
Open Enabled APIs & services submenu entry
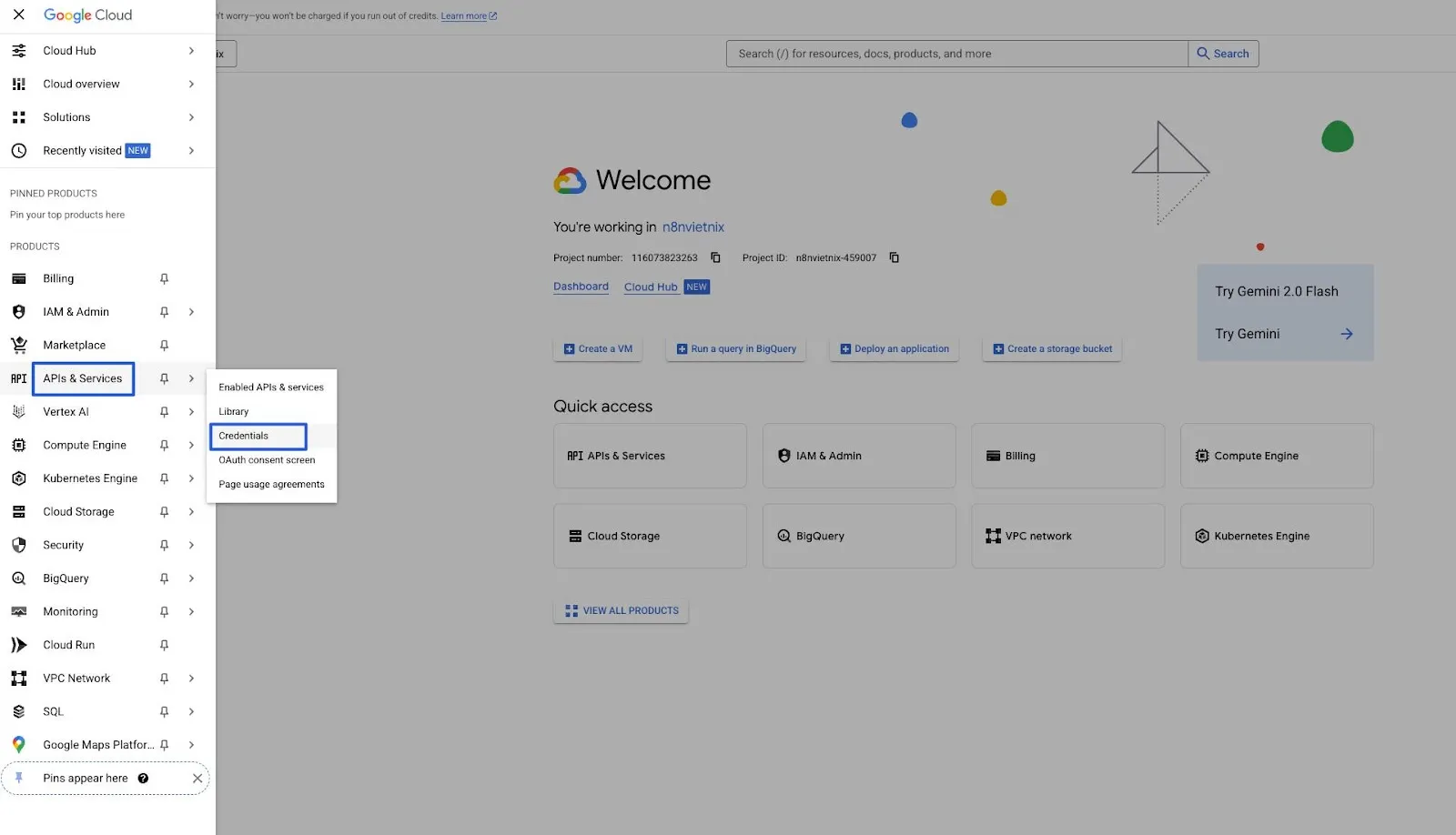(271, 387)
